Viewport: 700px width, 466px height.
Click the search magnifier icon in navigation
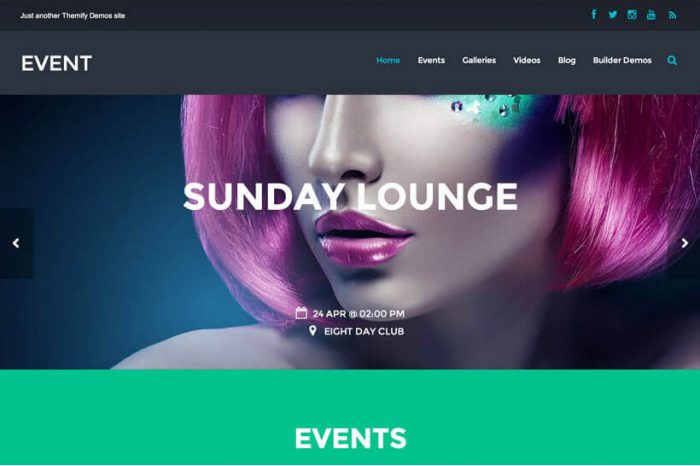coord(672,60)
